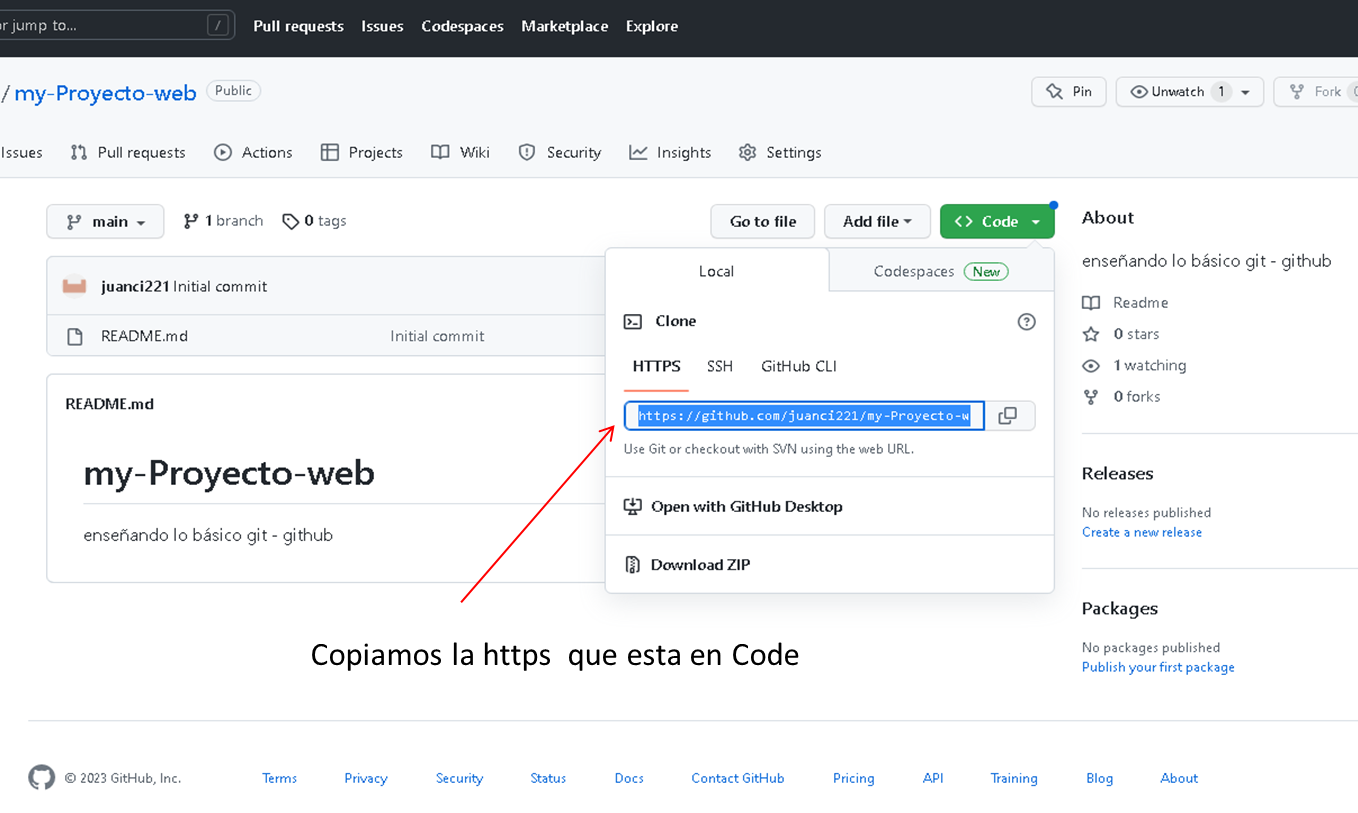
Task: Switch to the Codespaces tab
Action: [941, 271]
